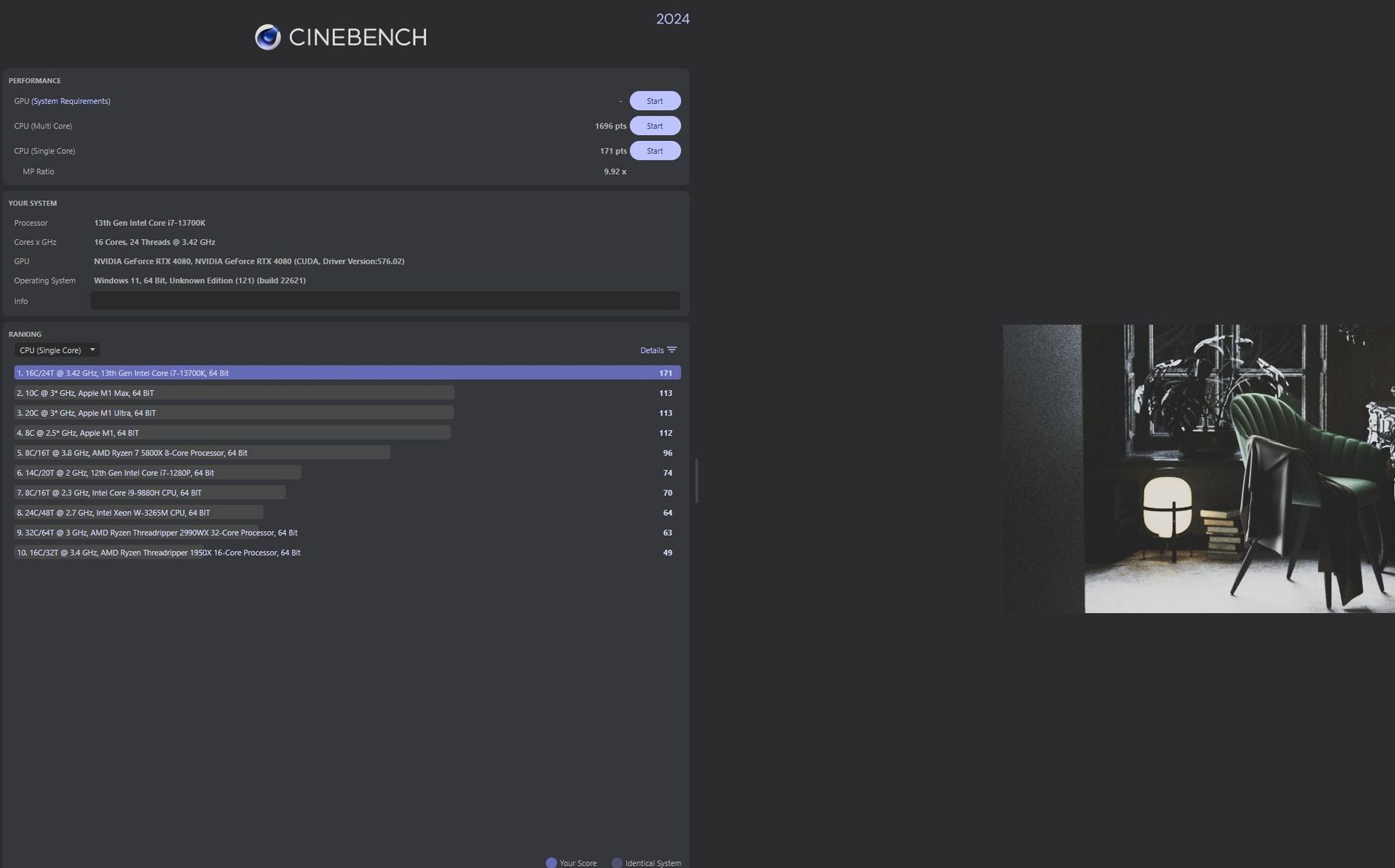Image resolution: width=1395 pixels, height=868 pixels.
Task: Select the Apple M1 Ultra ranking row
Action: [347, 413]
